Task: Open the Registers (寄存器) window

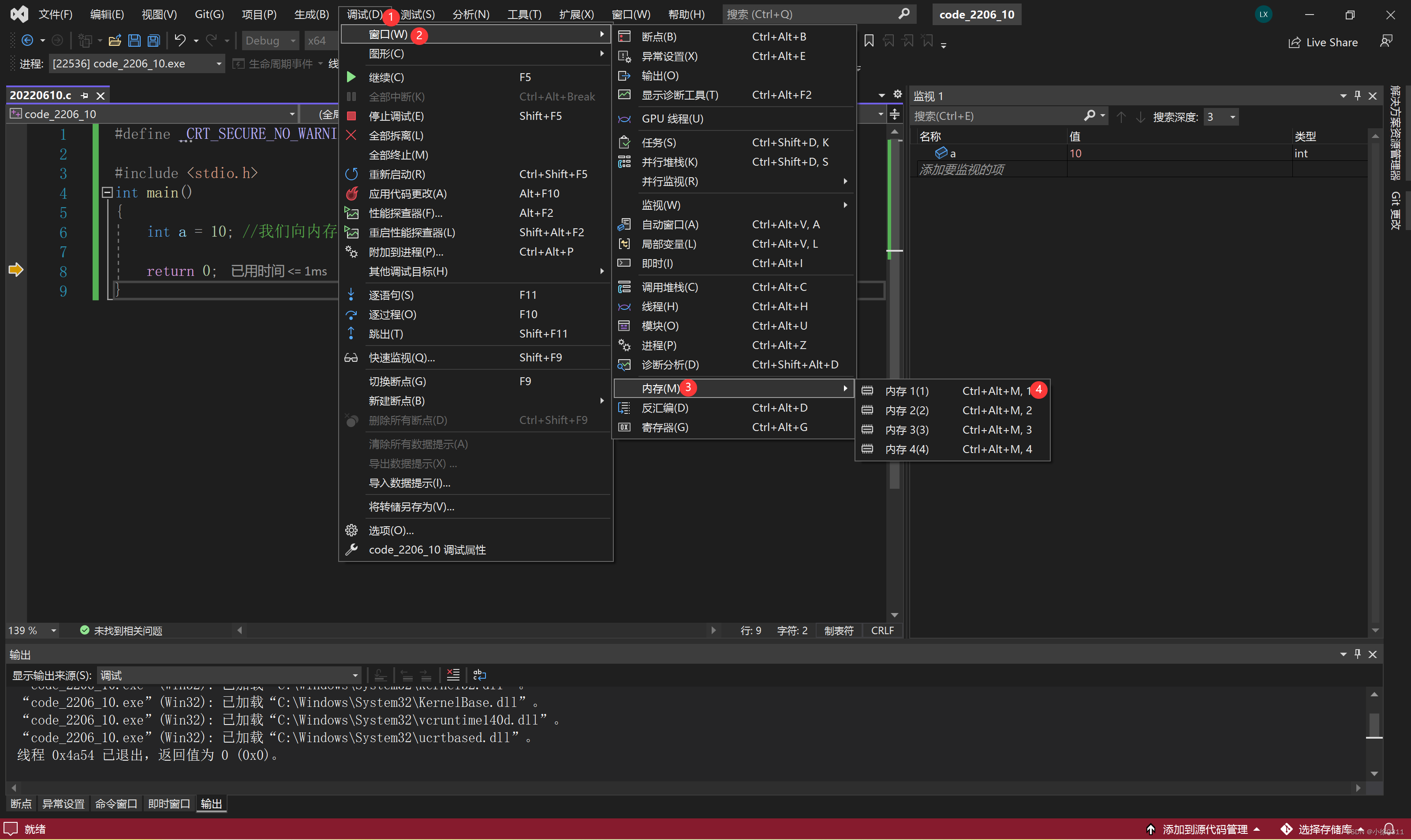Action: tap(665, 427)
